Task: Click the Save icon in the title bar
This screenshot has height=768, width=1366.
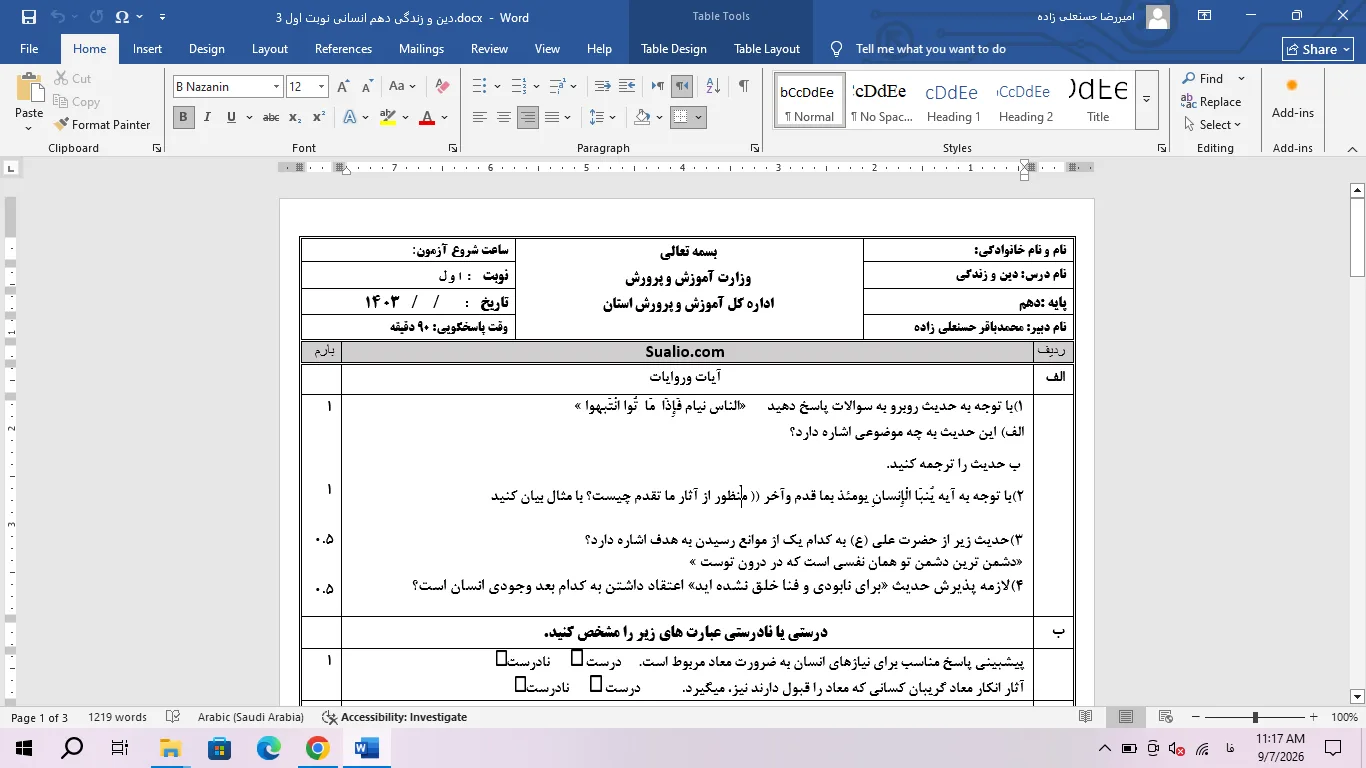Action: pyautogui.click(x=28, y=17)
